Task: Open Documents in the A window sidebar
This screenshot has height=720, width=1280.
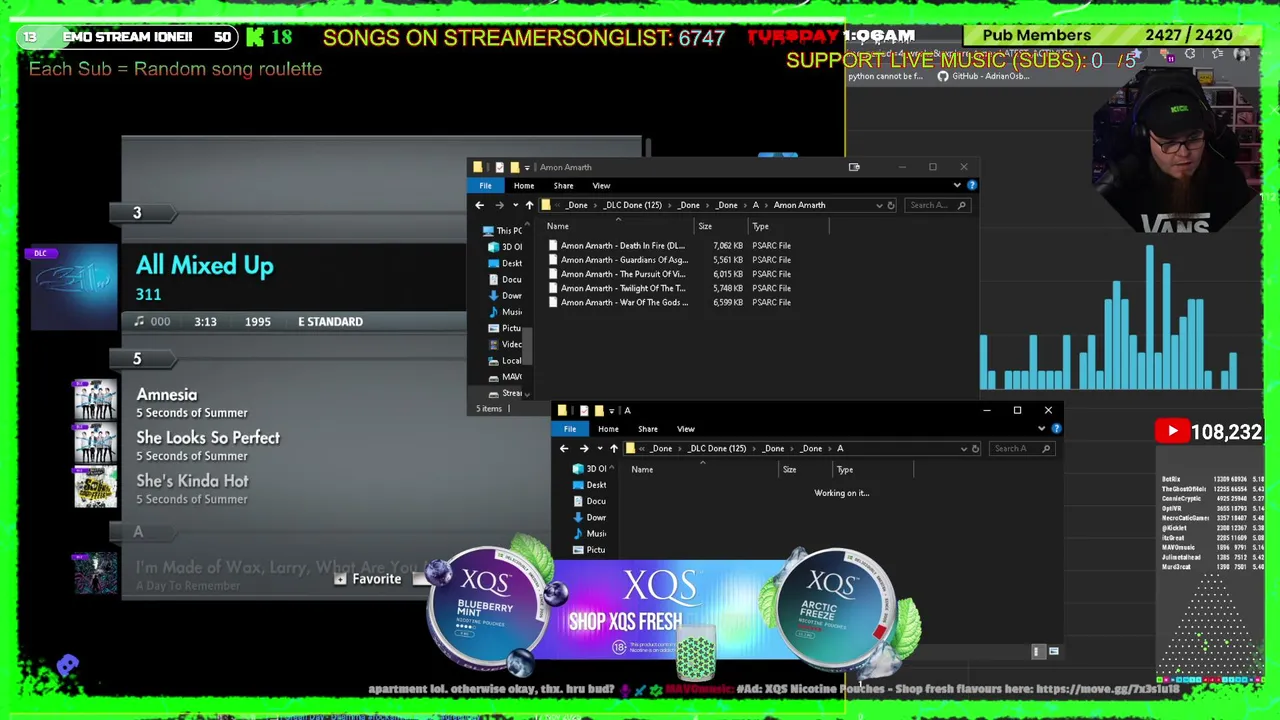Action: coord(589,501)
